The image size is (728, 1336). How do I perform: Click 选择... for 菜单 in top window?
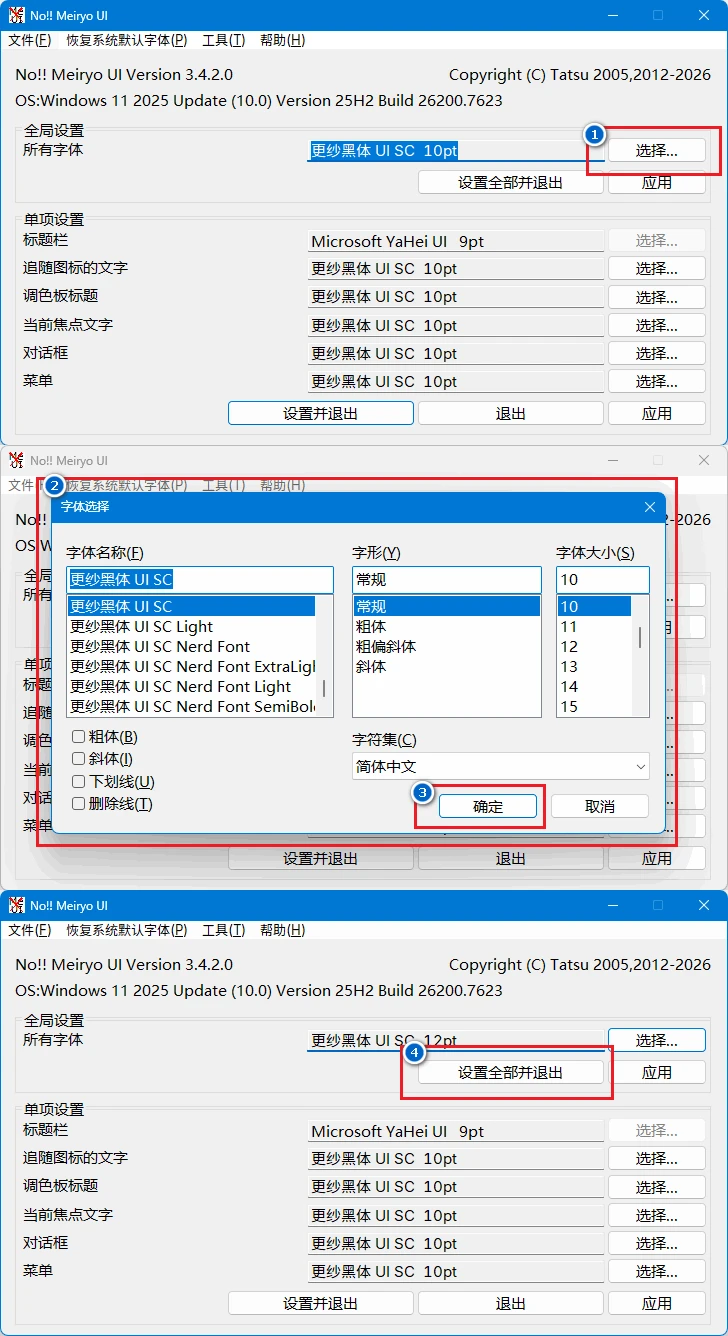(657, 381)
